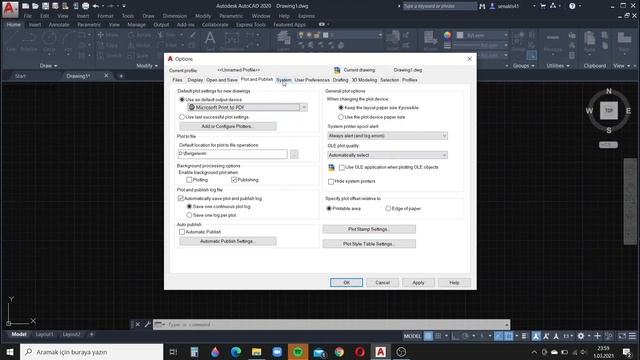640x360 pixels.
Task: Open Google Chrome from the taskbar
Action: click(339, 352)
